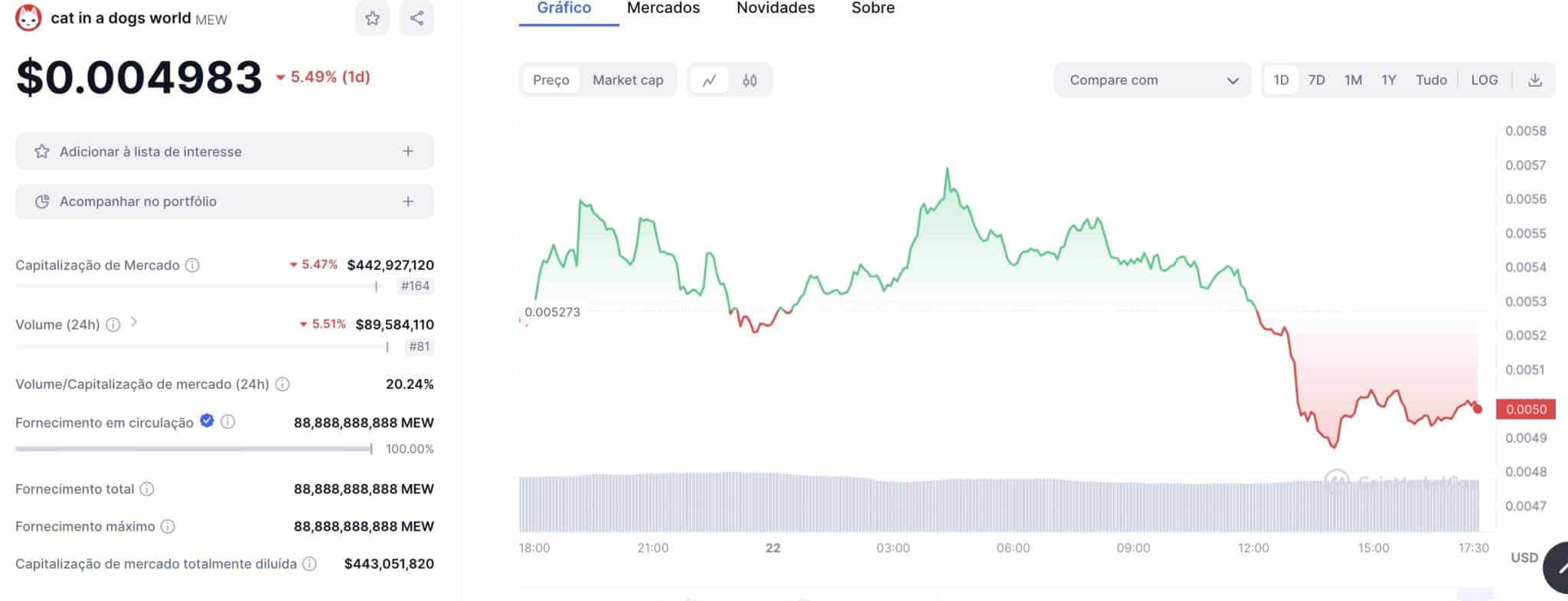
Task: Click the volume histogram below the chart
Action: (999, 502)
